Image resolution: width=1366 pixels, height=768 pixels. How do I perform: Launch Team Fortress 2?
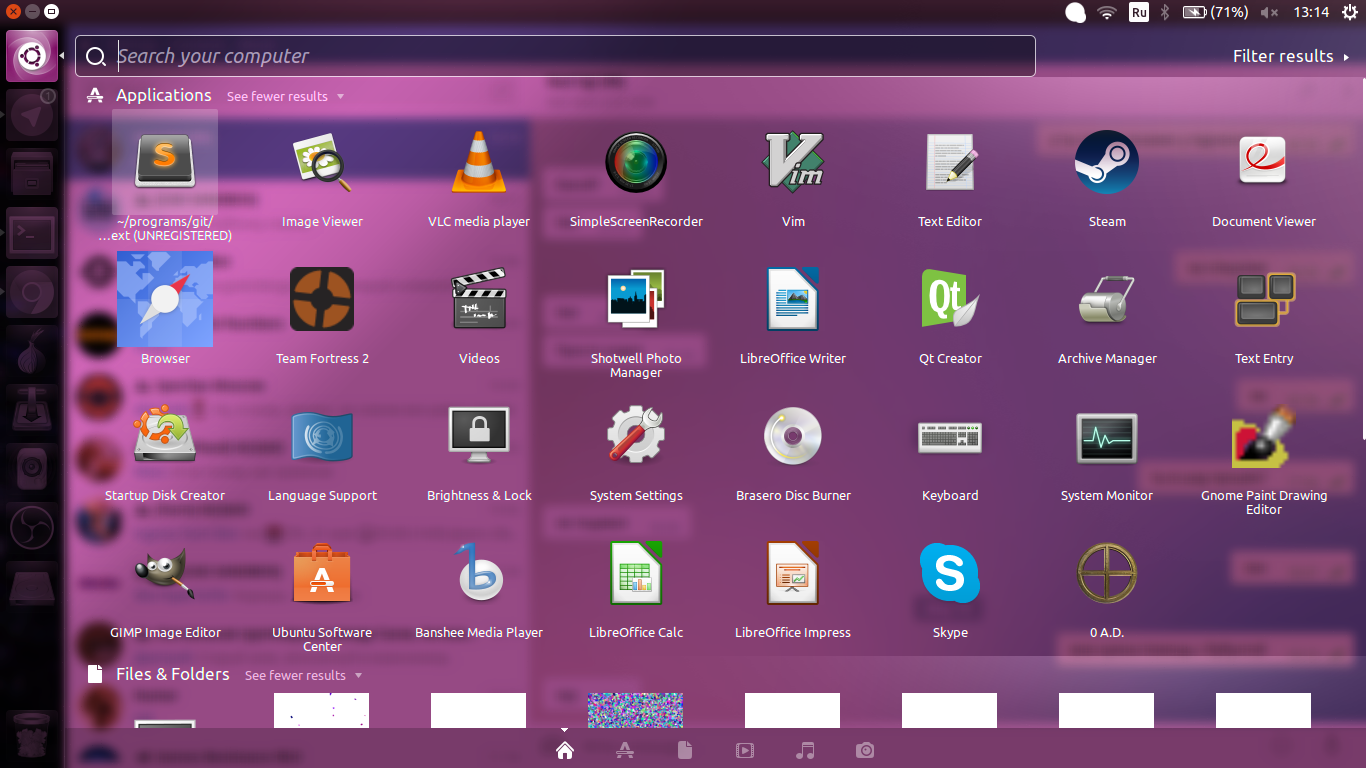coord(322,298)
